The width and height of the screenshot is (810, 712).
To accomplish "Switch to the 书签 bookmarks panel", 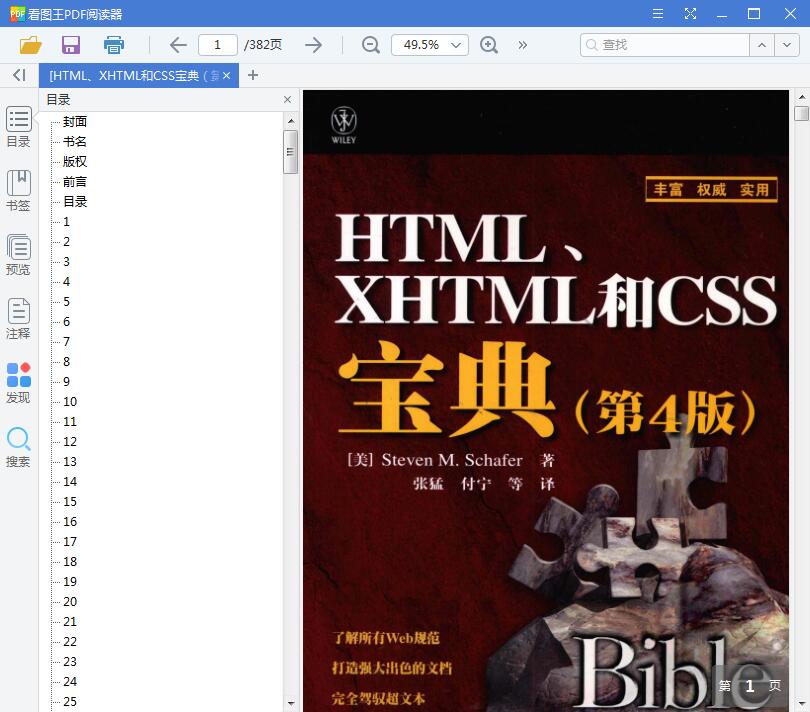I will coord(18,189).
